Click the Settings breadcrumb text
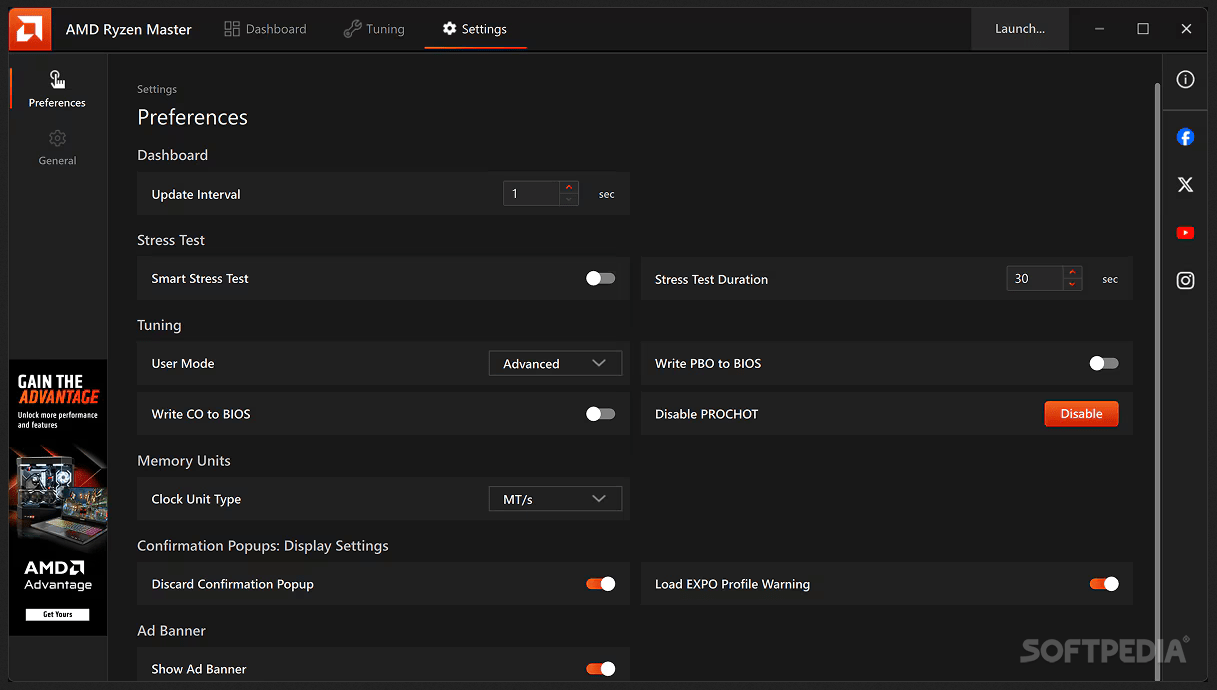Viewport: 1217px width, 690px height. [x=157, y=89]
